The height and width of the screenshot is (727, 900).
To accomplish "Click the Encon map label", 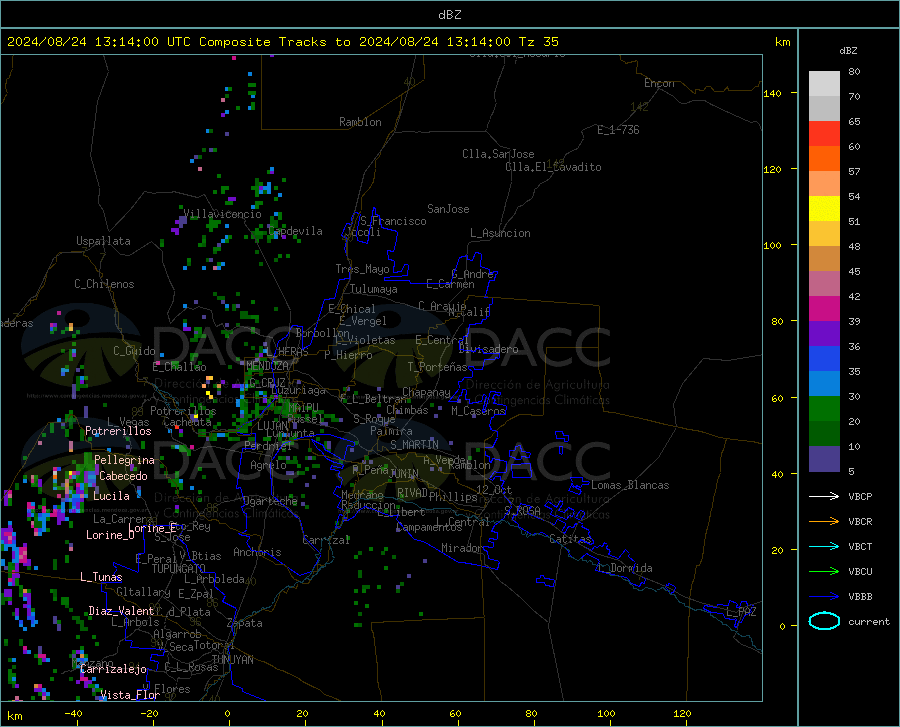I will (x=659, y=83).
